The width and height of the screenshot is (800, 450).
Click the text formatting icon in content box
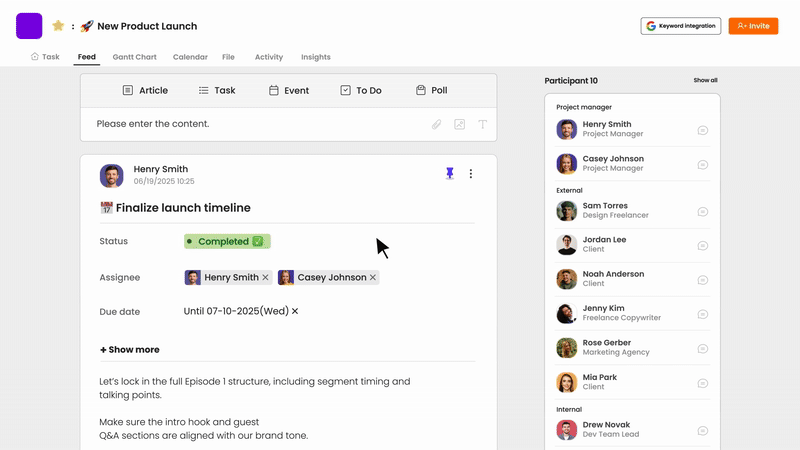coord(482,125)
